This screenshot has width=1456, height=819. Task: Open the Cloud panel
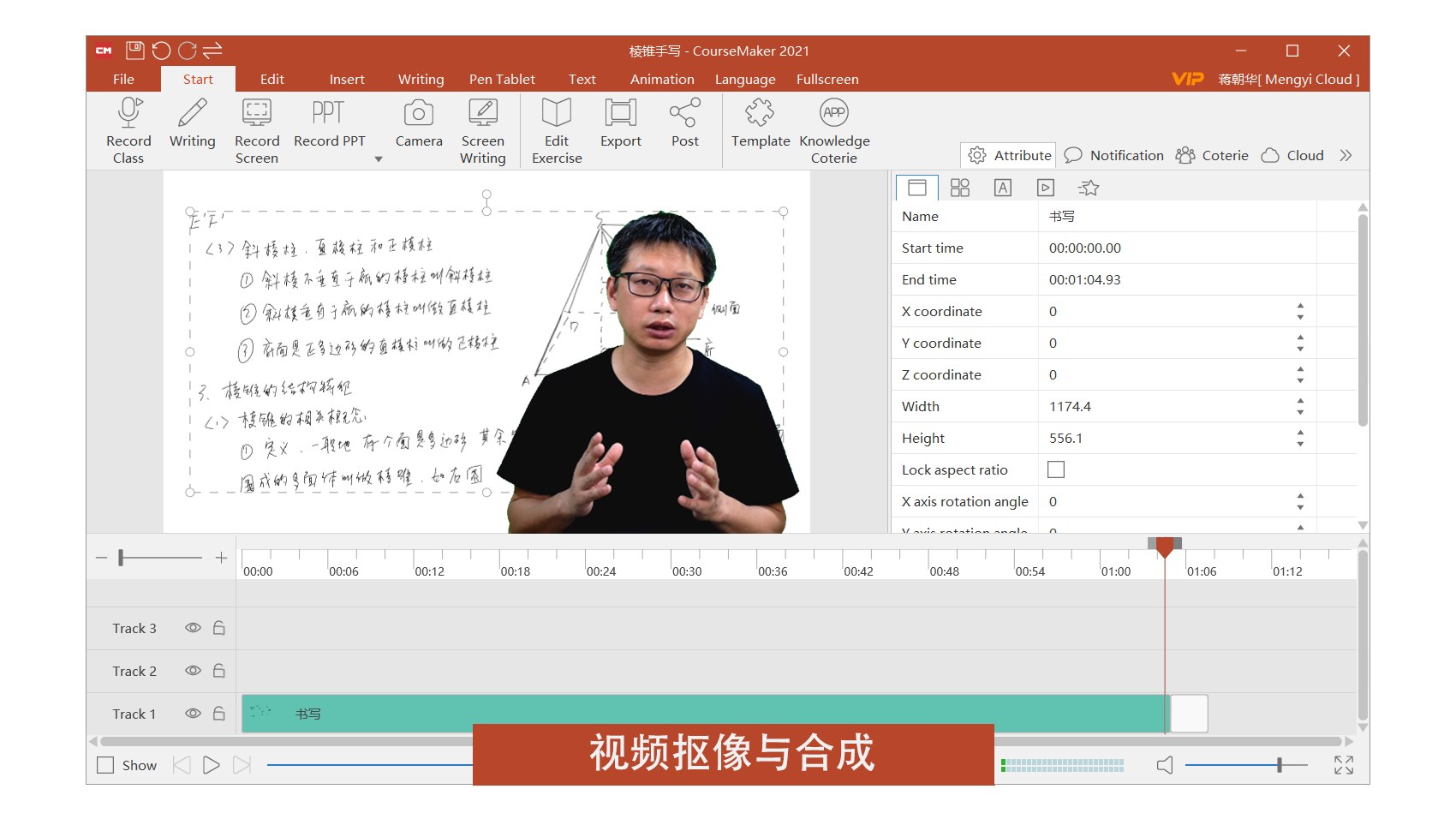pos(1292,155)
